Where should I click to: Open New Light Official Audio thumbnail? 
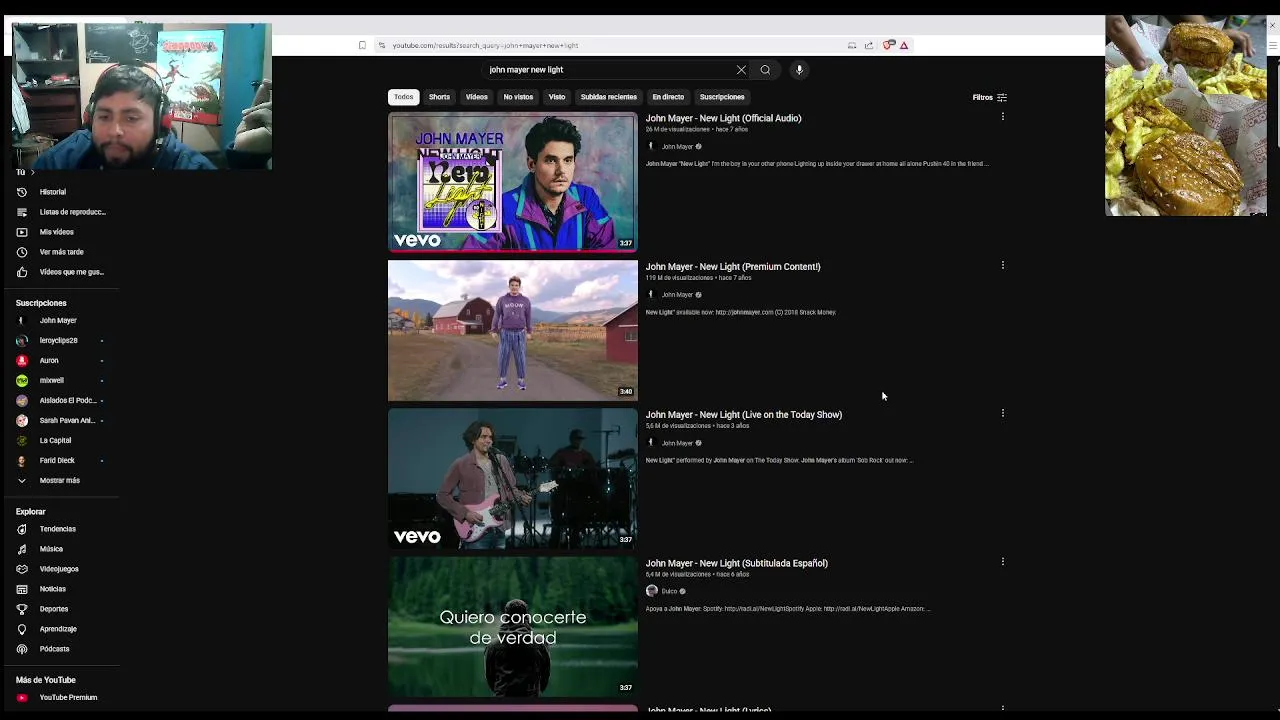tap(512, 182)
